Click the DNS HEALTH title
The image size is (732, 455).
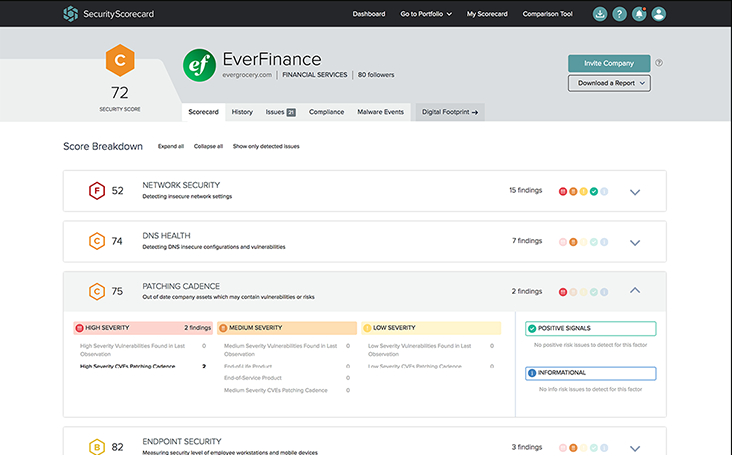pos(166,236)
